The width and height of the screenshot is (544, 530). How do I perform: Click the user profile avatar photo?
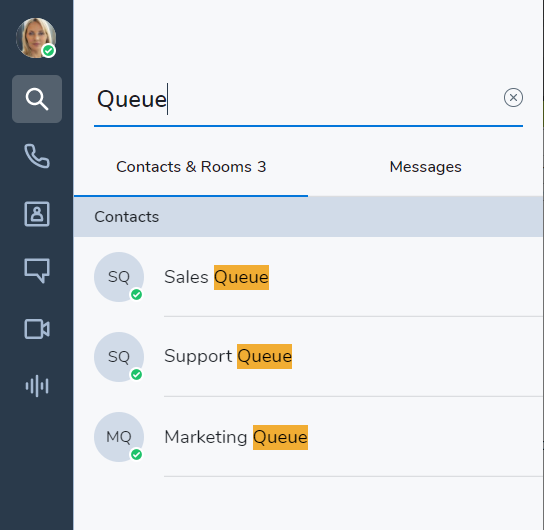pos(36,38)
